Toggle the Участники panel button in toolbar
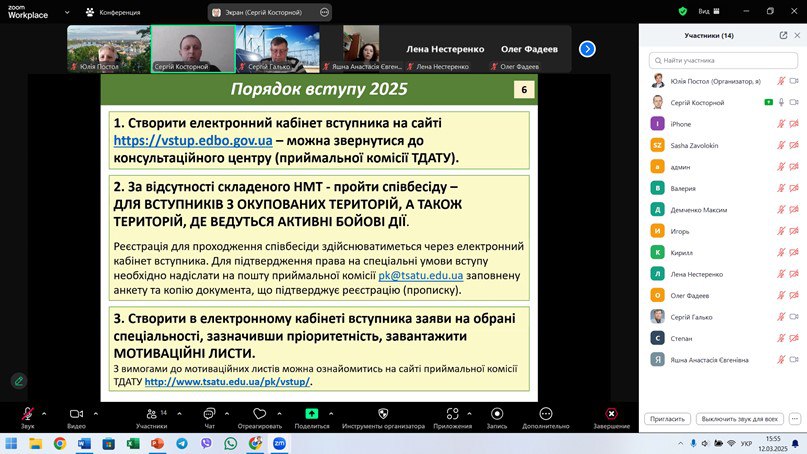807x454 pixels. [151, 417]
